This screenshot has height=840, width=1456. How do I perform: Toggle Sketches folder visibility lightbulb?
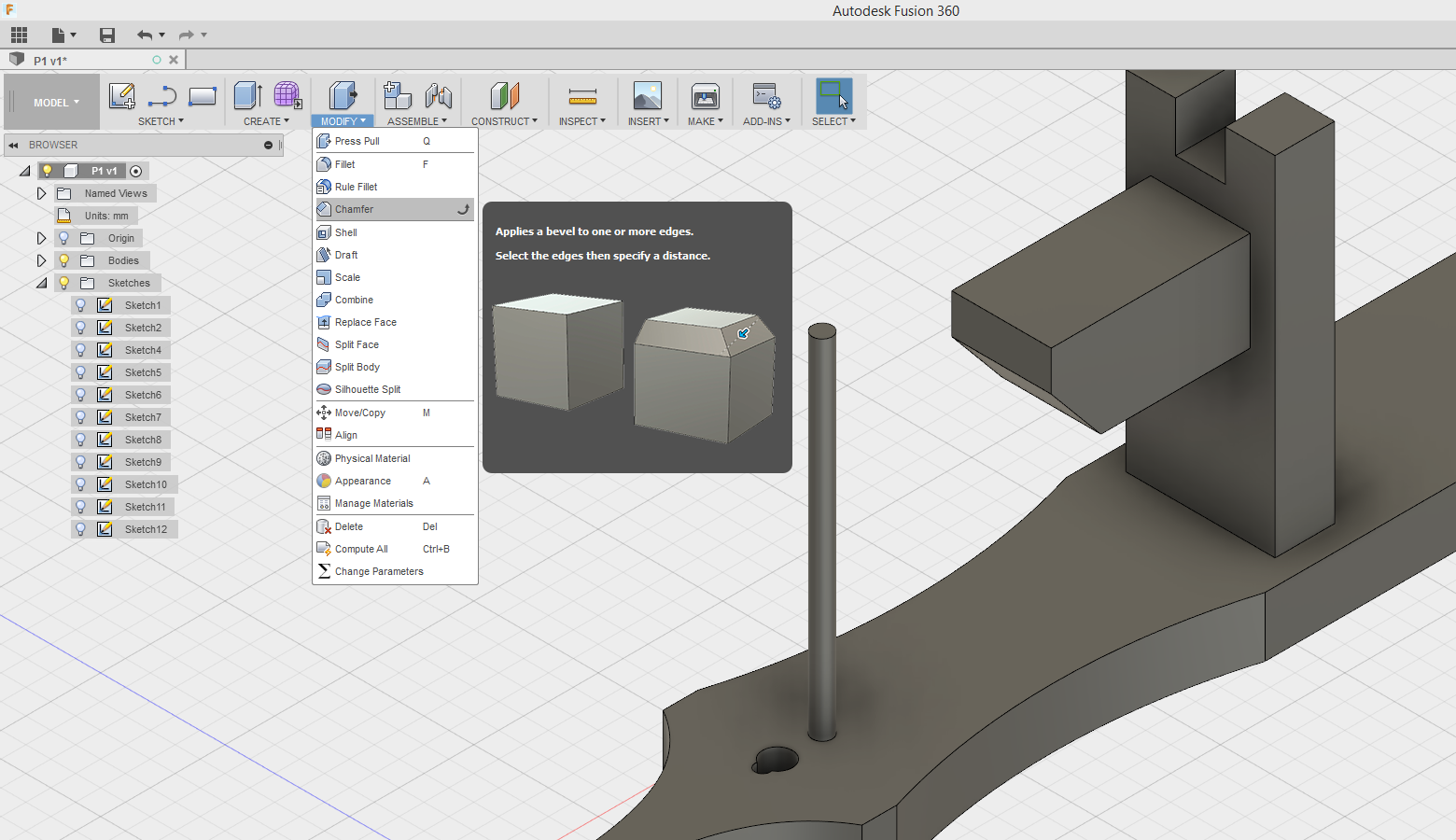[x=63, y=283]
